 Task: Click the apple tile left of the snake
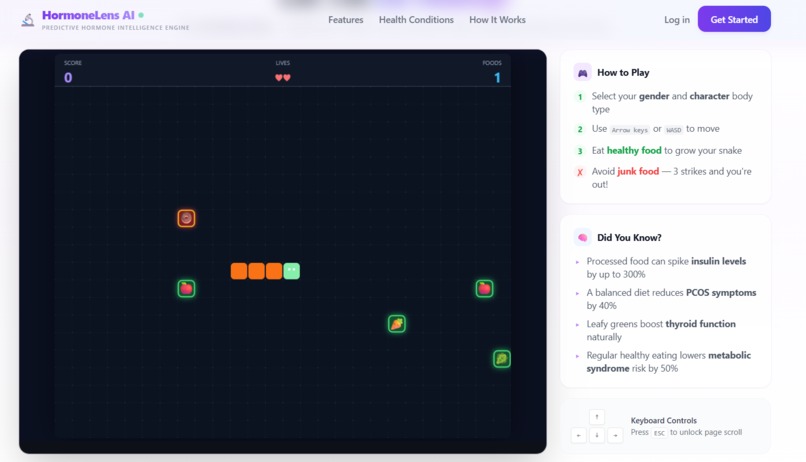(x=186, y=288)
